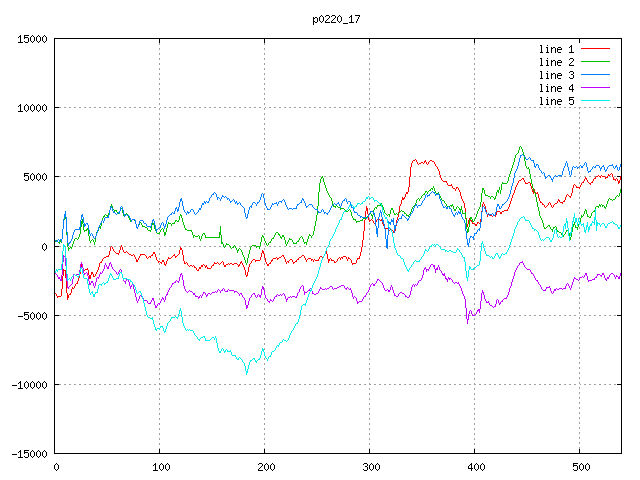The height and width of the screenshot is (480, 640).
Task: Click the 100 x-axis tick label
Action: tap(160, 467)
